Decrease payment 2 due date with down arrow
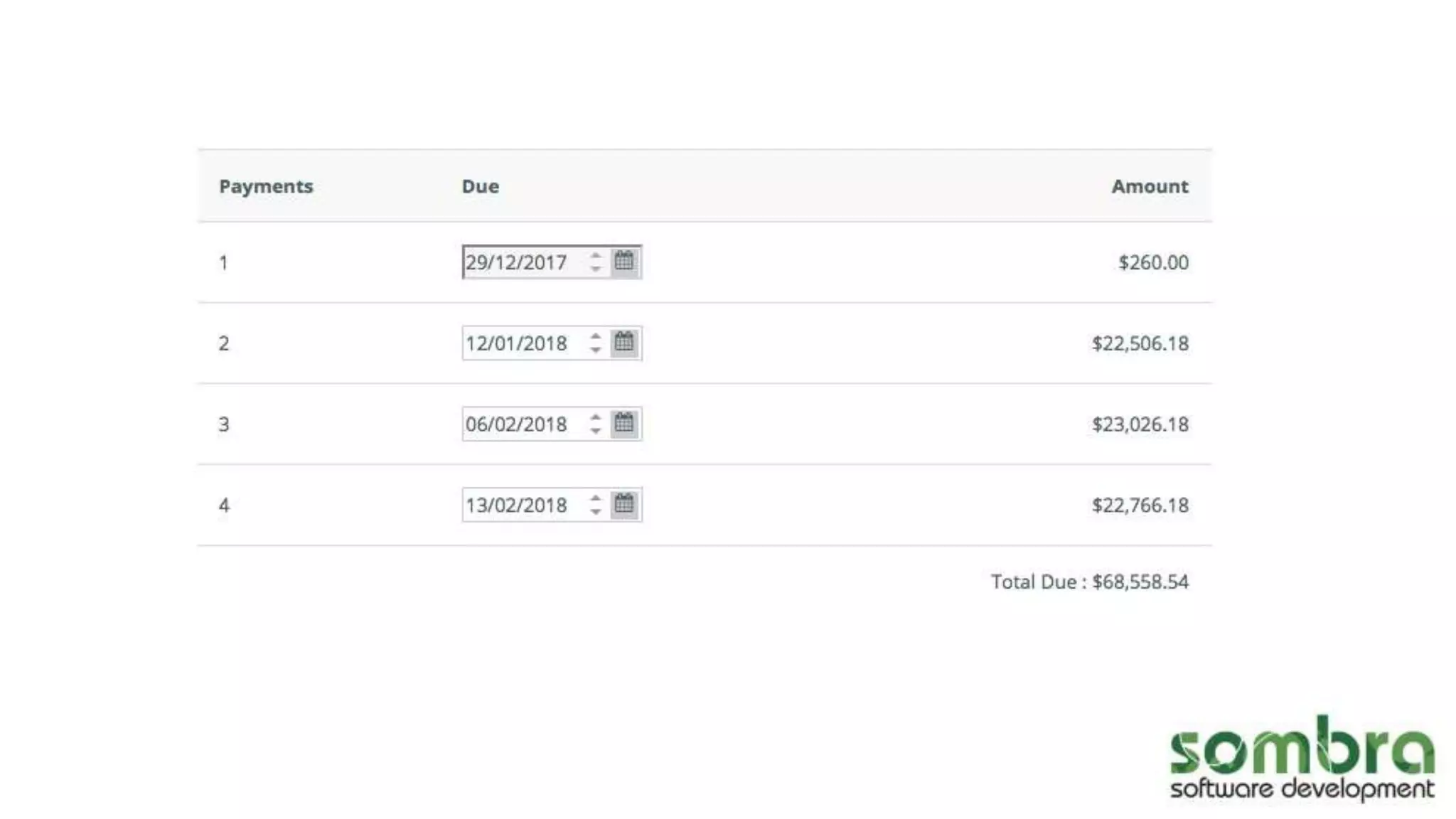The image size is (1456, 819). [596, 350]
